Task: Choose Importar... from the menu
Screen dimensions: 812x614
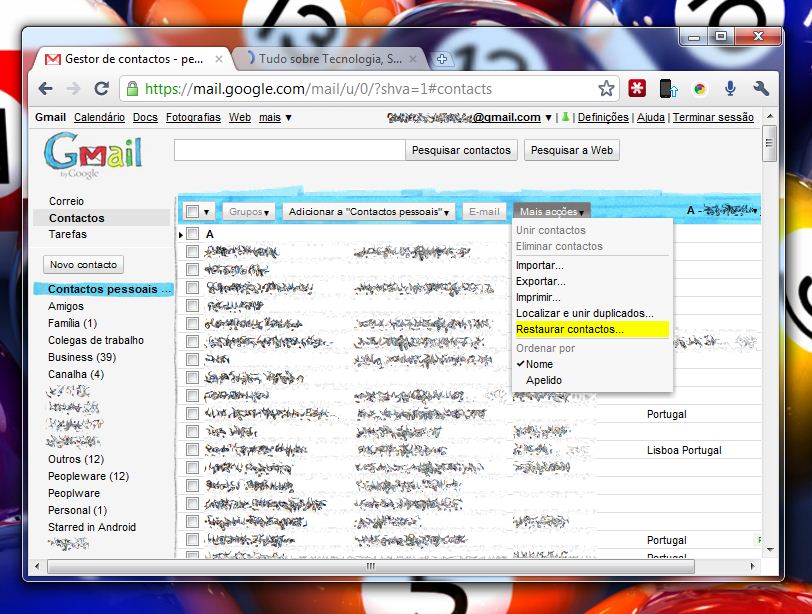Action: [540, 266]
